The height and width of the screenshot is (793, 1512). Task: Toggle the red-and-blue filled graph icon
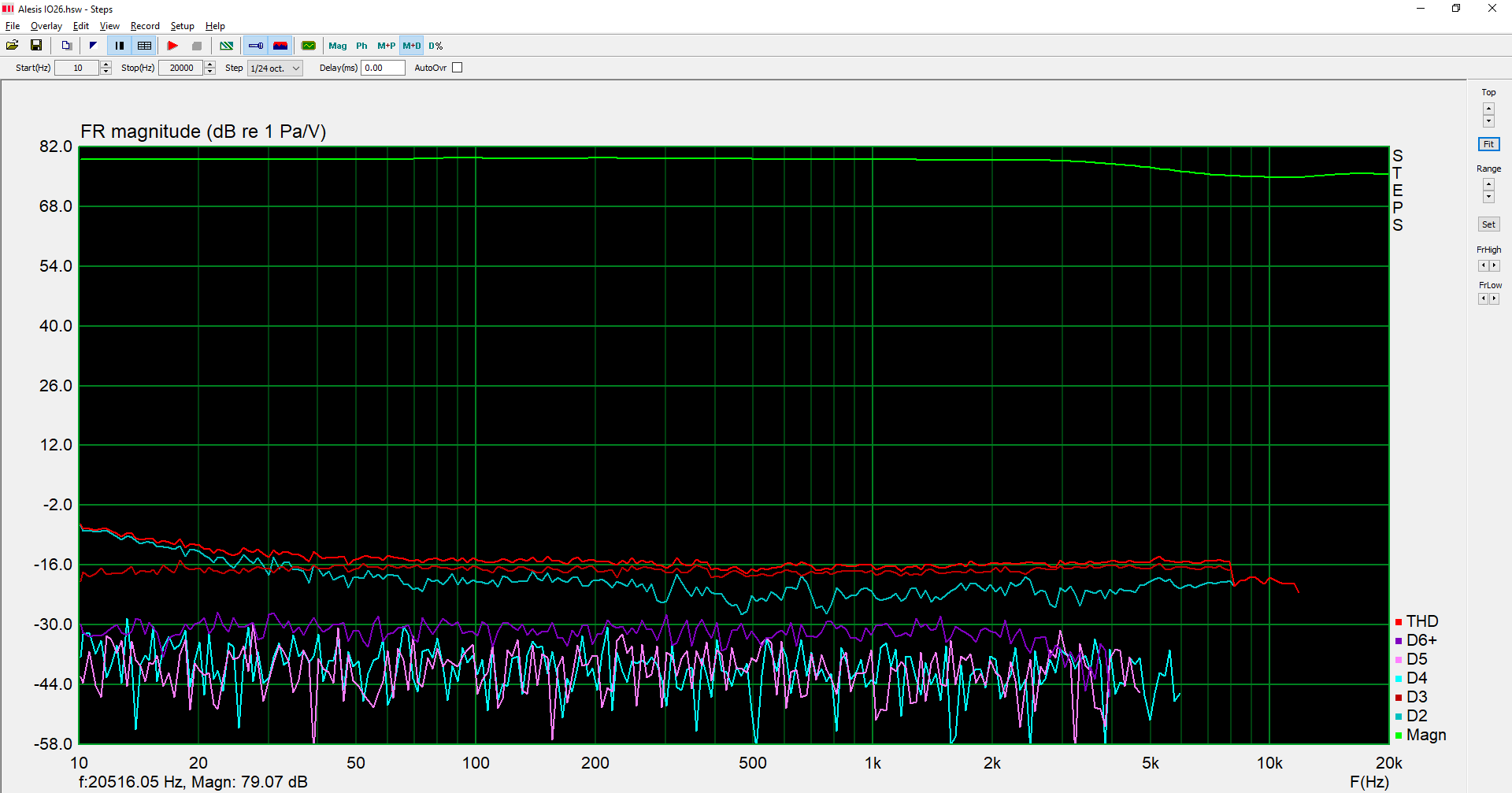(280, 46)
